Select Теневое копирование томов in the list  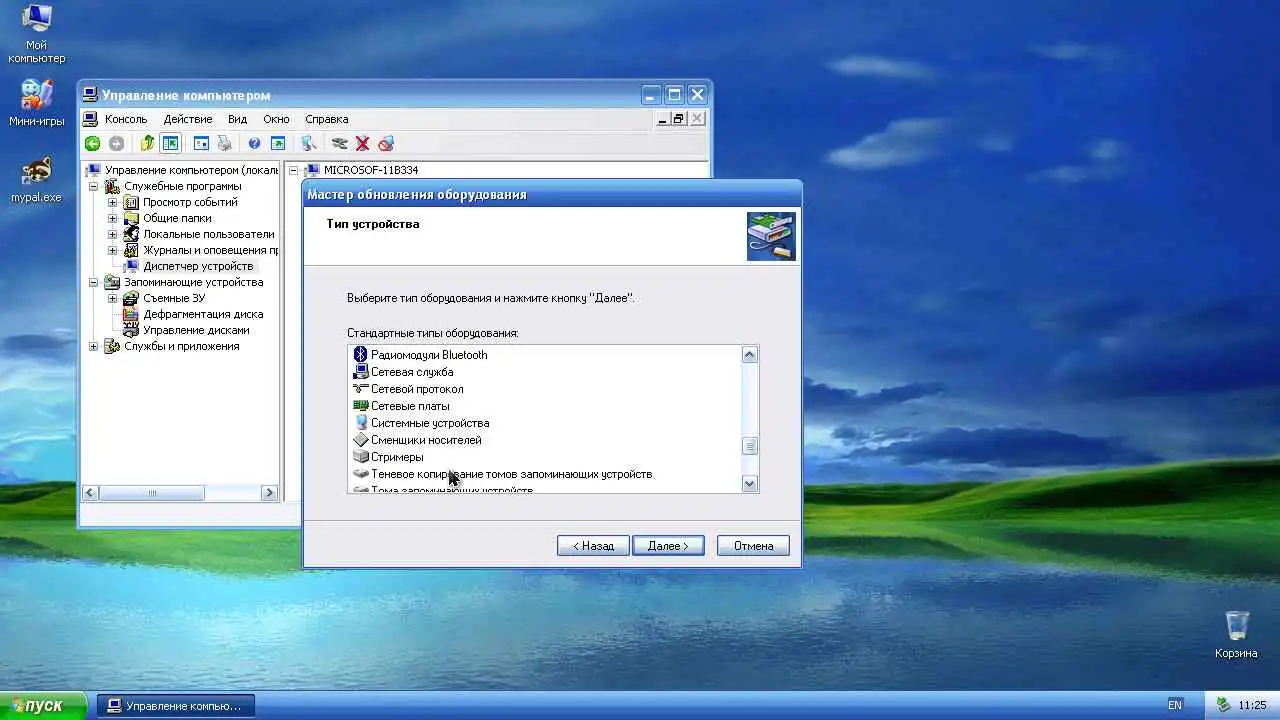click(503, 474)
